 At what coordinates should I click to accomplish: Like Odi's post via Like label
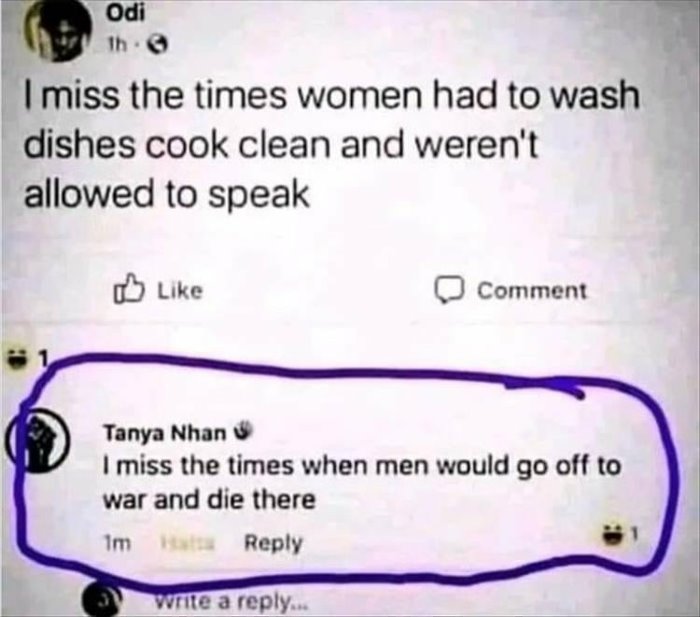181,291
